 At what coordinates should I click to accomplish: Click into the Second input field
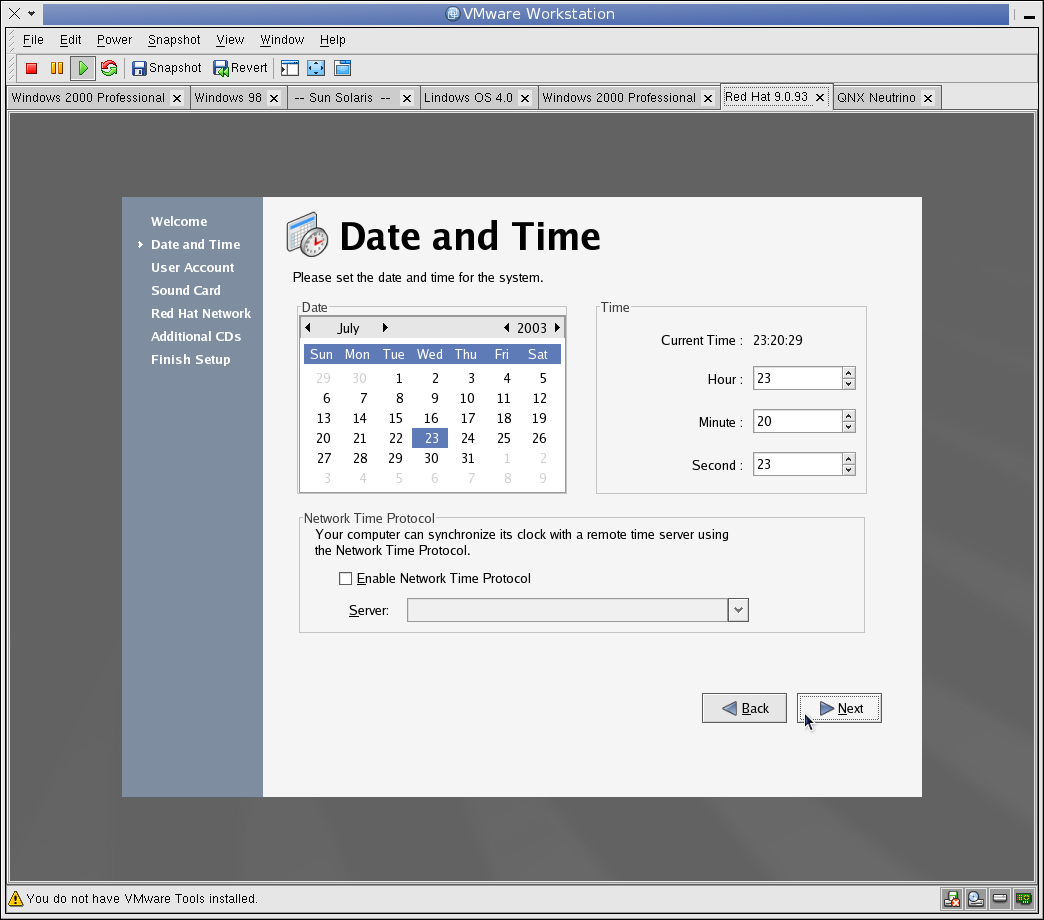(x=797, y=465)
